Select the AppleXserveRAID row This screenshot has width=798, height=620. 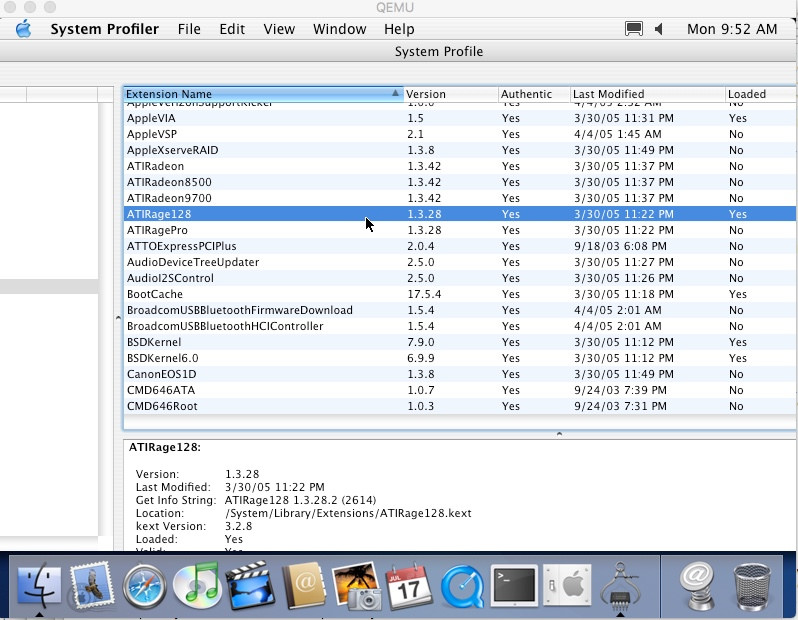coord(460,150)
